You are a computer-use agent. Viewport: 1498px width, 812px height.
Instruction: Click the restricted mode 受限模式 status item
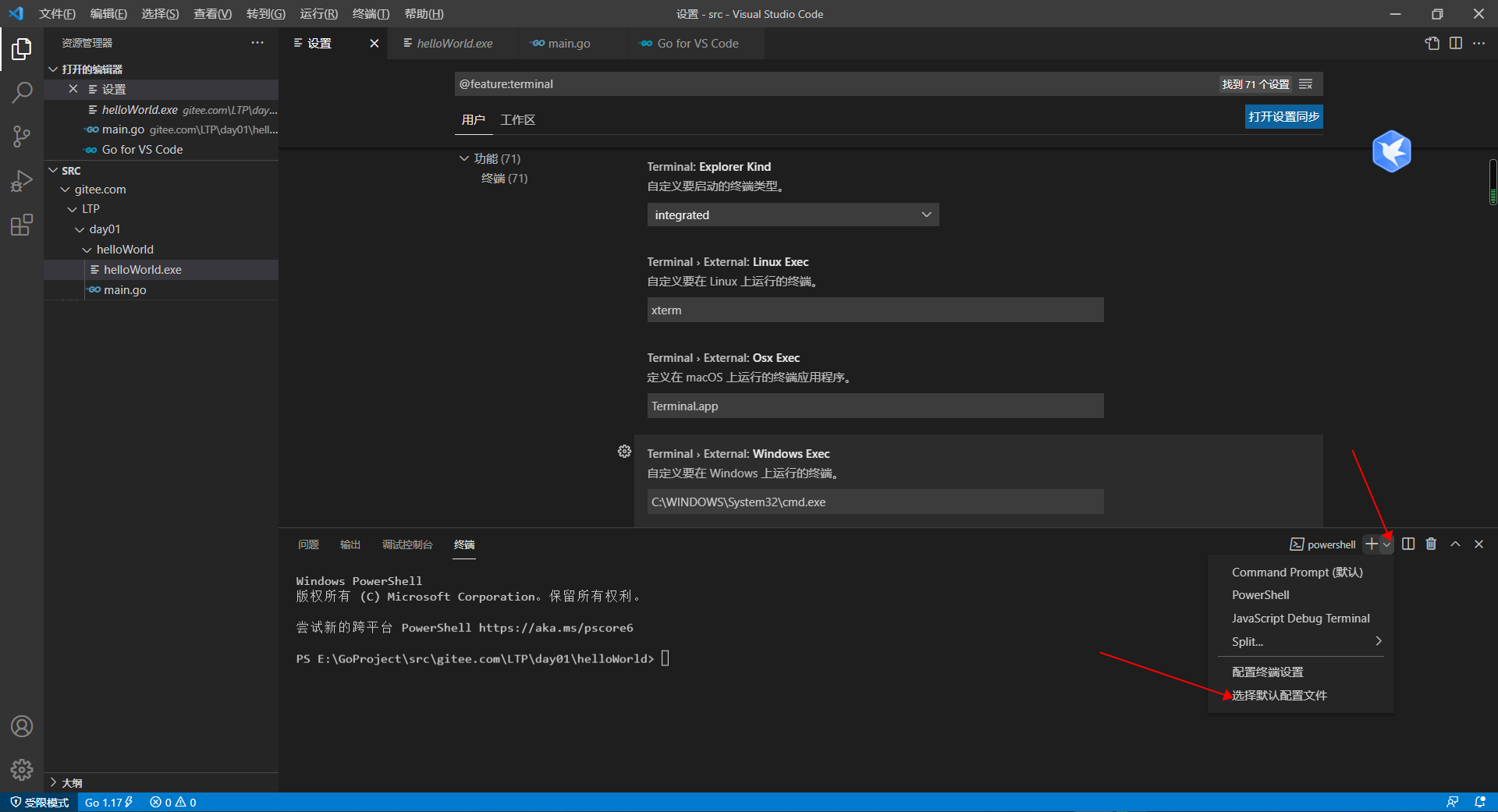pos(39,802)
